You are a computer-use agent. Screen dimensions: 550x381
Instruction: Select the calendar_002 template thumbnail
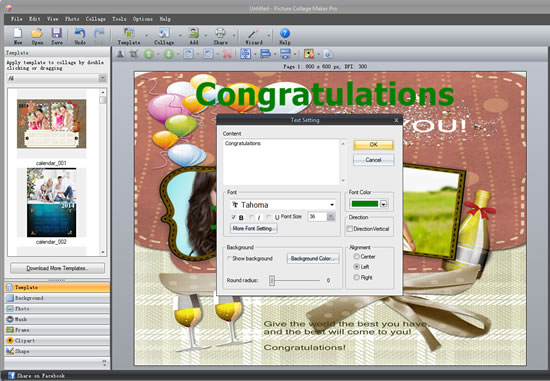click(51, 202)
